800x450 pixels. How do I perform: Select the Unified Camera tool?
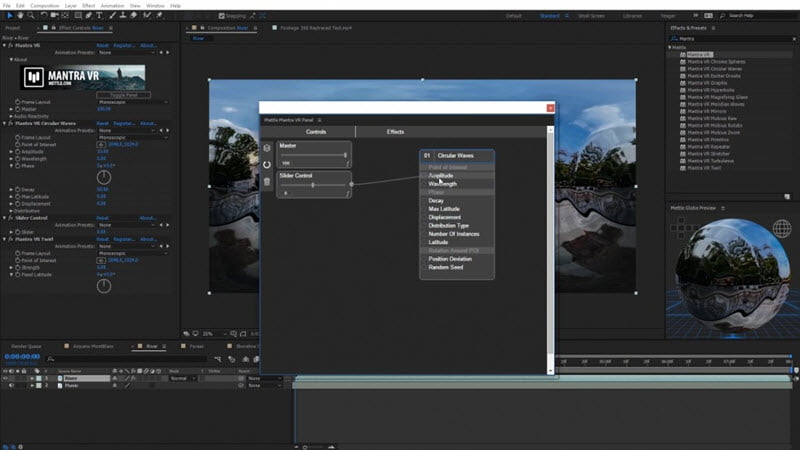click(x=55, y=16)
